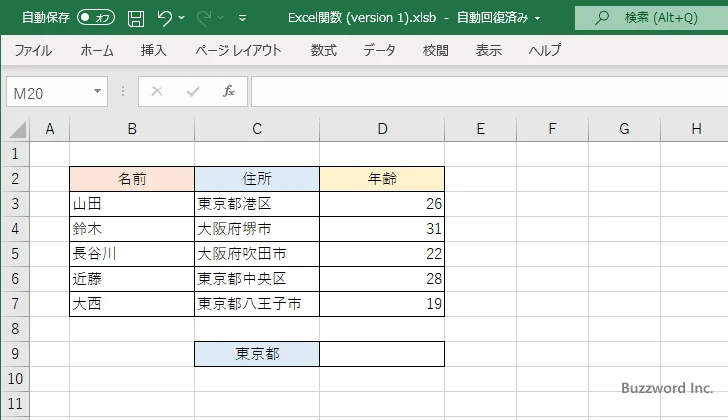Select age cell with value 19

click(382, 304)
